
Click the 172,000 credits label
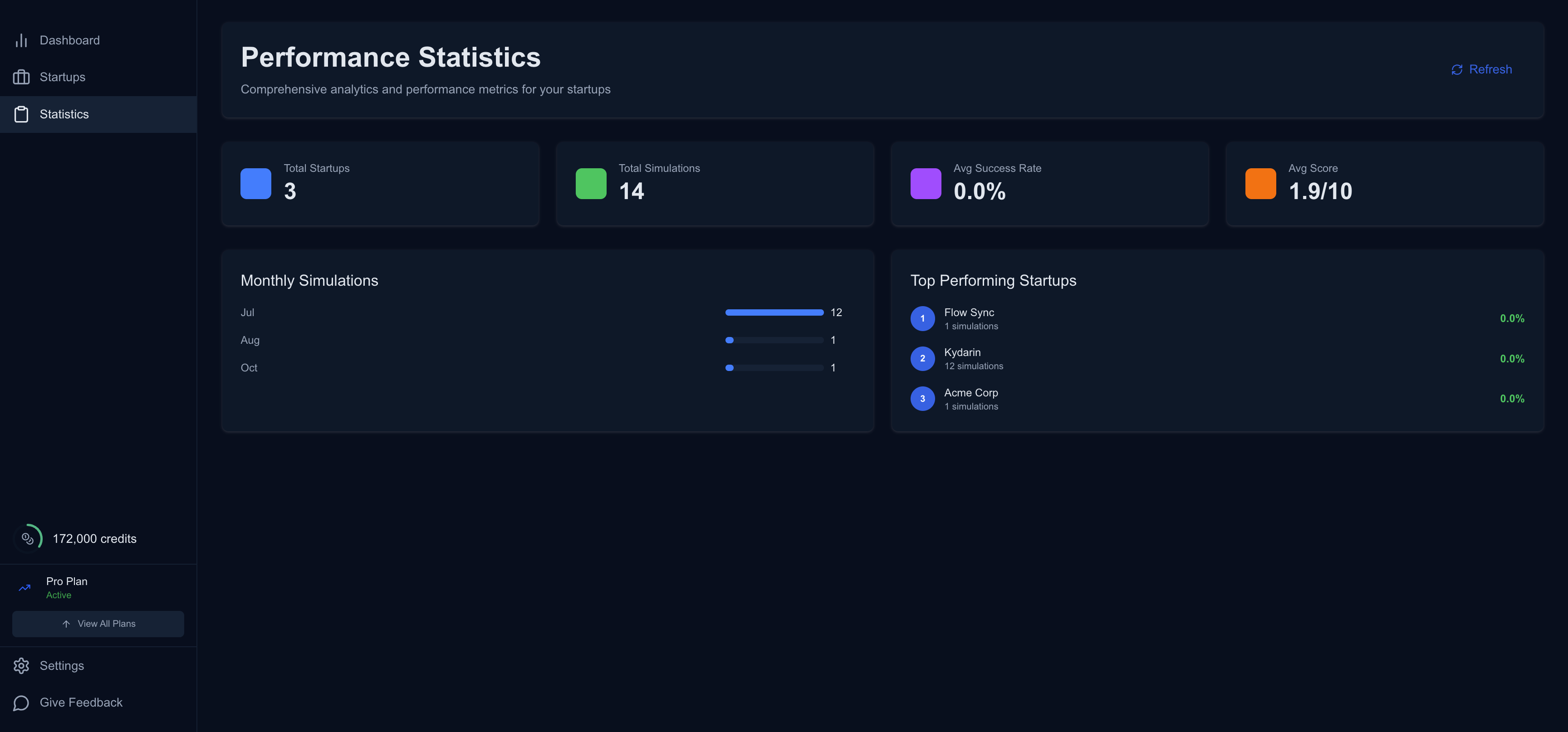(94, 538)
